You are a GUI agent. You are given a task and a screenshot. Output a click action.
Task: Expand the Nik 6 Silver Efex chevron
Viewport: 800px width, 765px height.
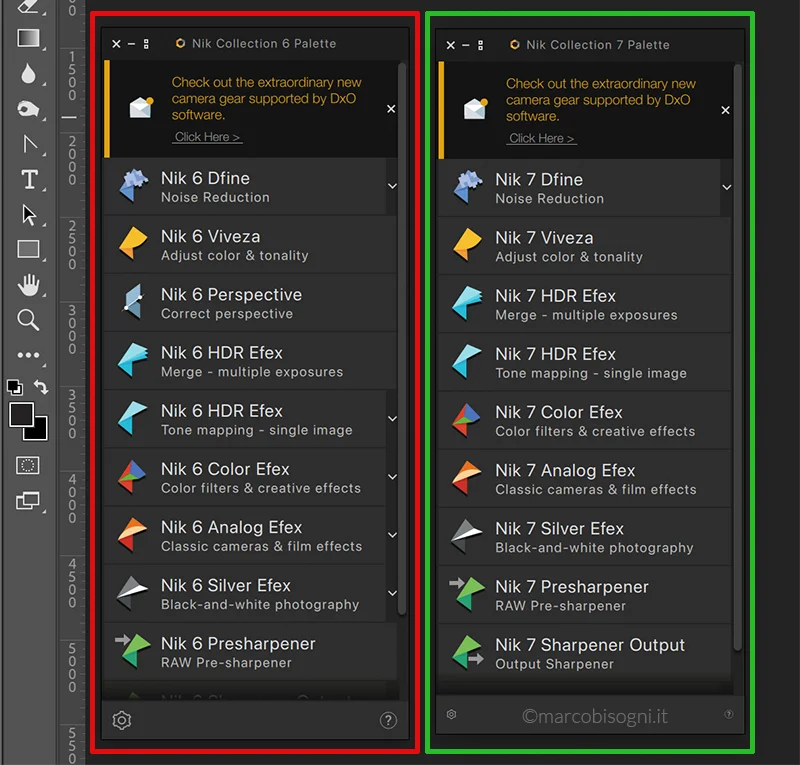[x=392, y=594]
